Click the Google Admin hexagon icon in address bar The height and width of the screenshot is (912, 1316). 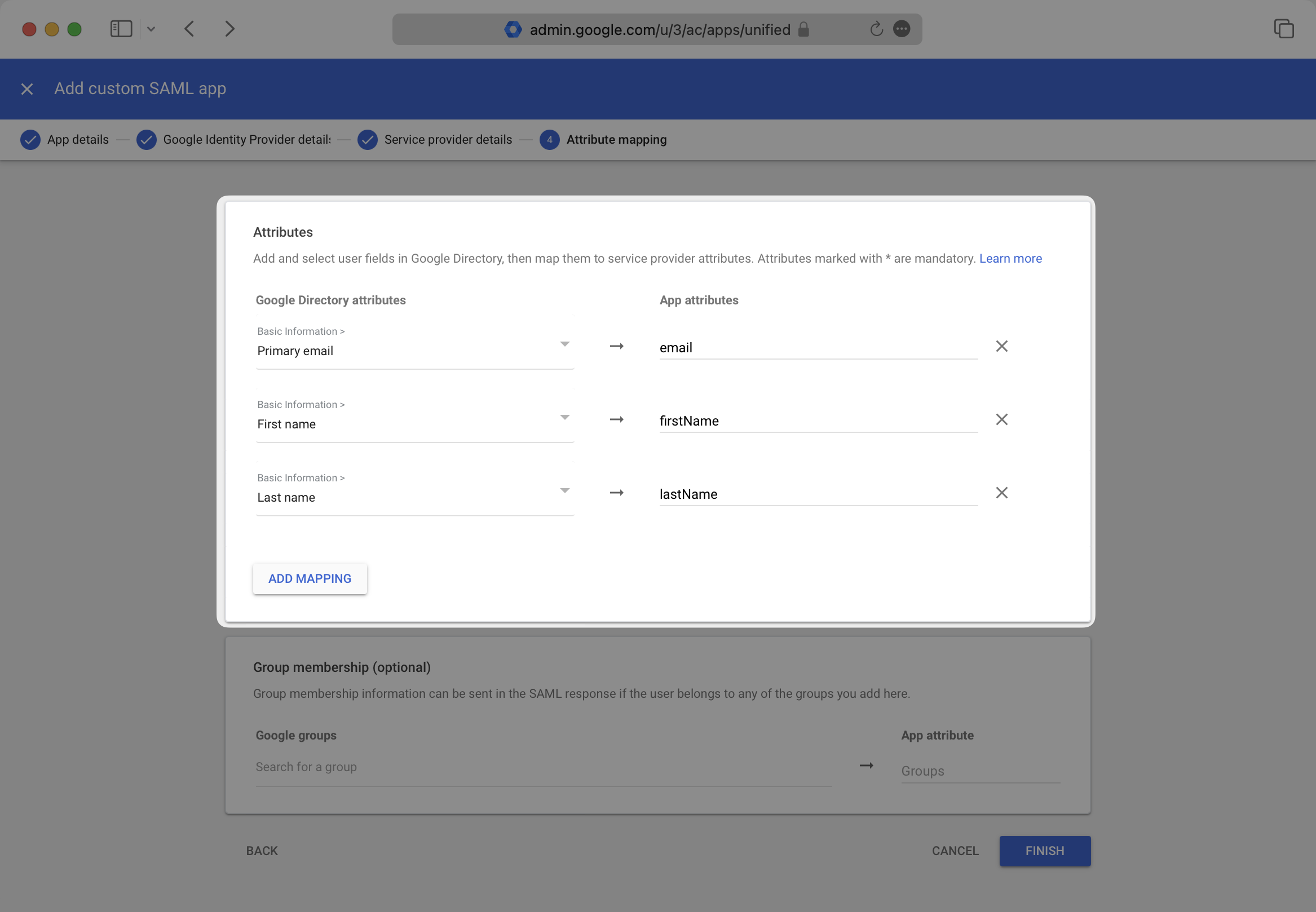tap(513, 29)
